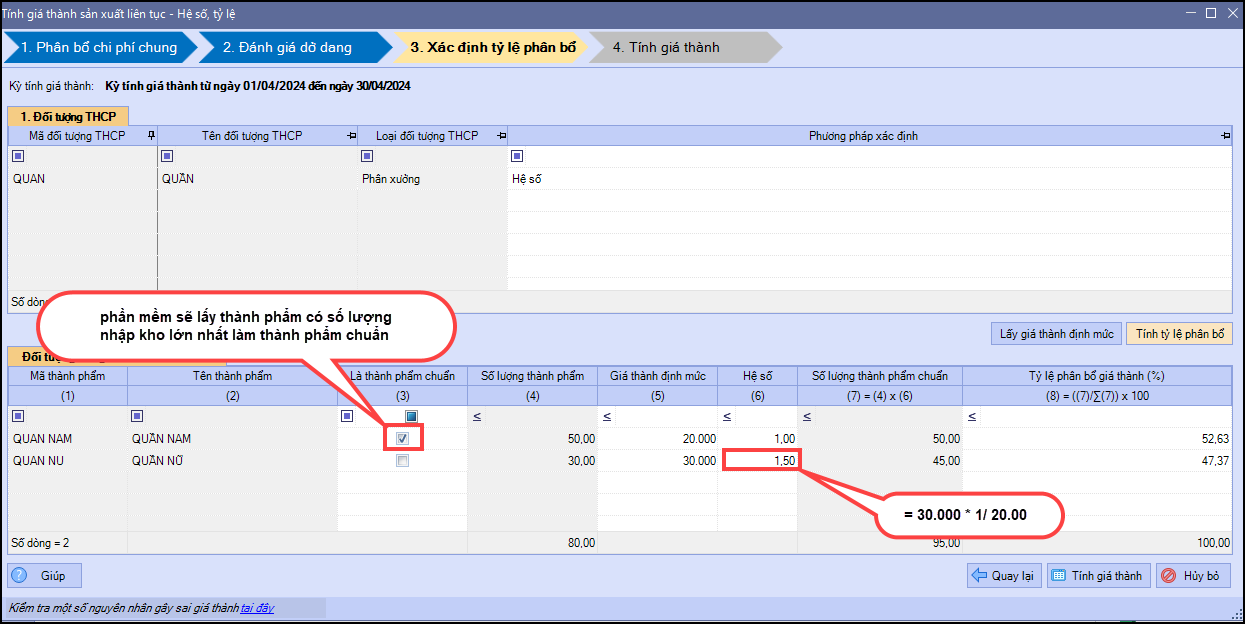Uncheck standard product checkbox for QUAN NAM
The image size is (1245, 624).
pyautogui.click(x=402, y=438)
